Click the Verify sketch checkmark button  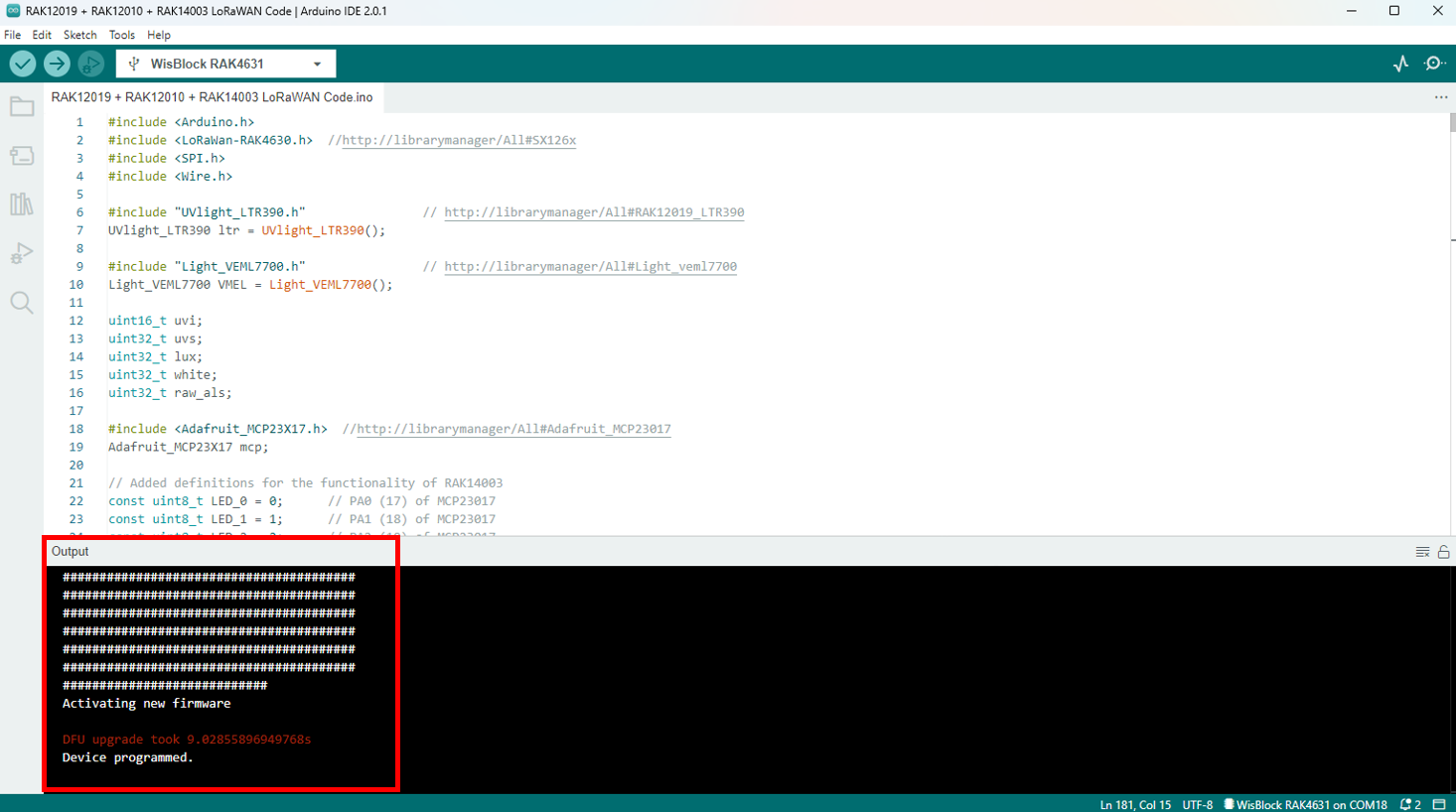pyautogui.click(x=23, y=64)
